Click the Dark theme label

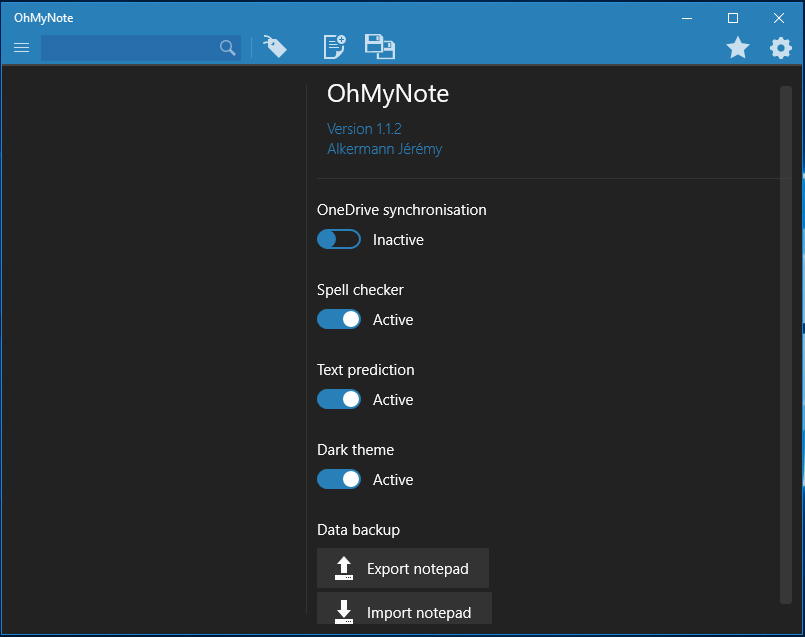[x=355, y=450]
